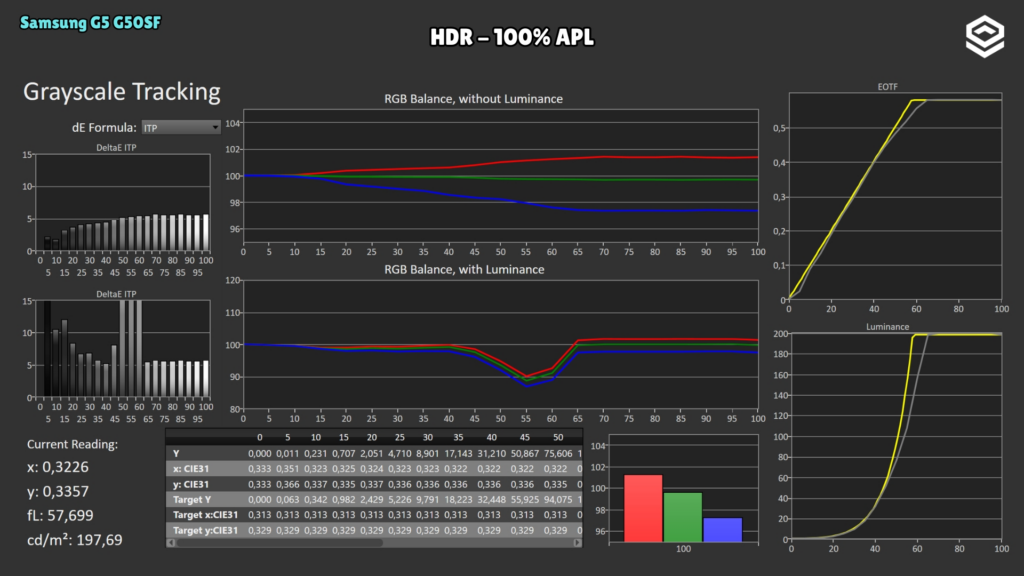Click the Target Y value 0,063
Screen dimensions: 1024x576
(287, 500)
